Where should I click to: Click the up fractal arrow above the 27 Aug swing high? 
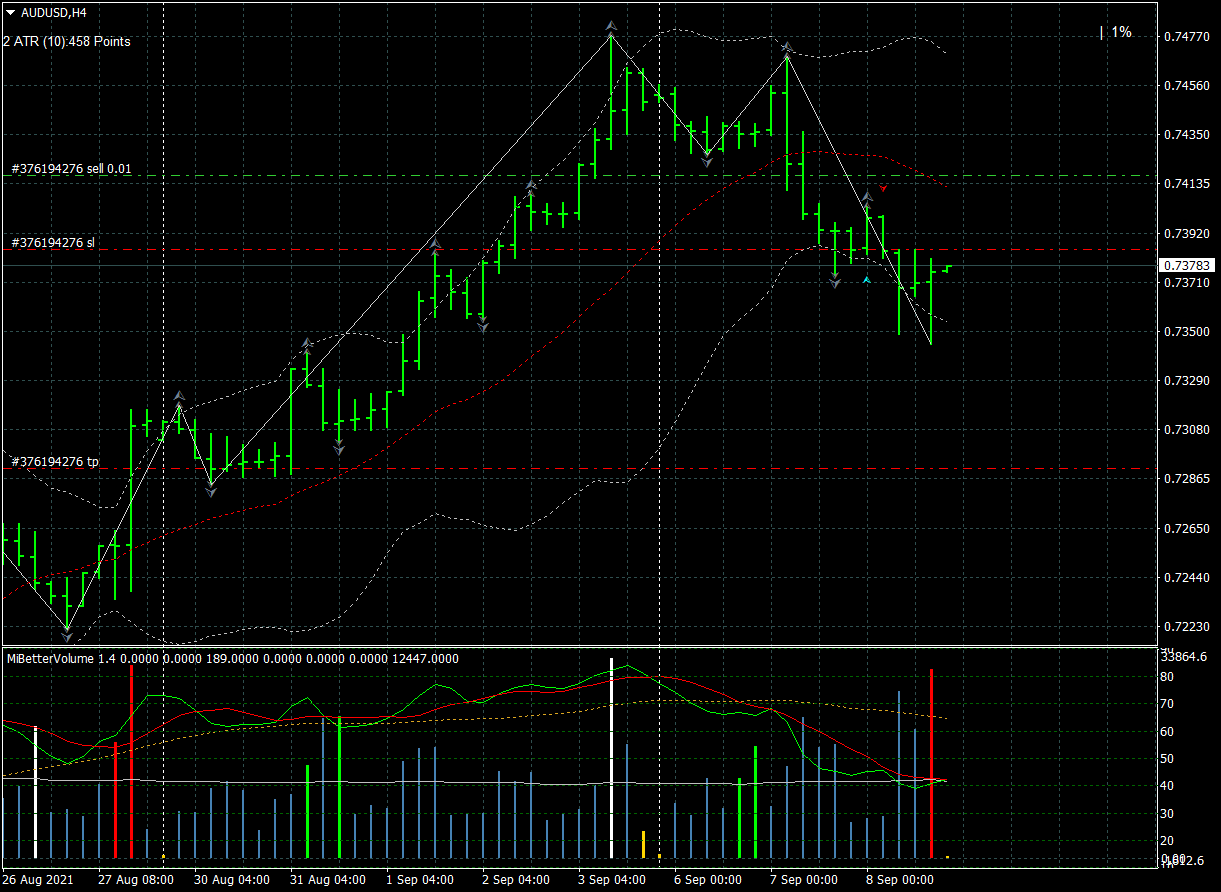(x=179, y=397)
